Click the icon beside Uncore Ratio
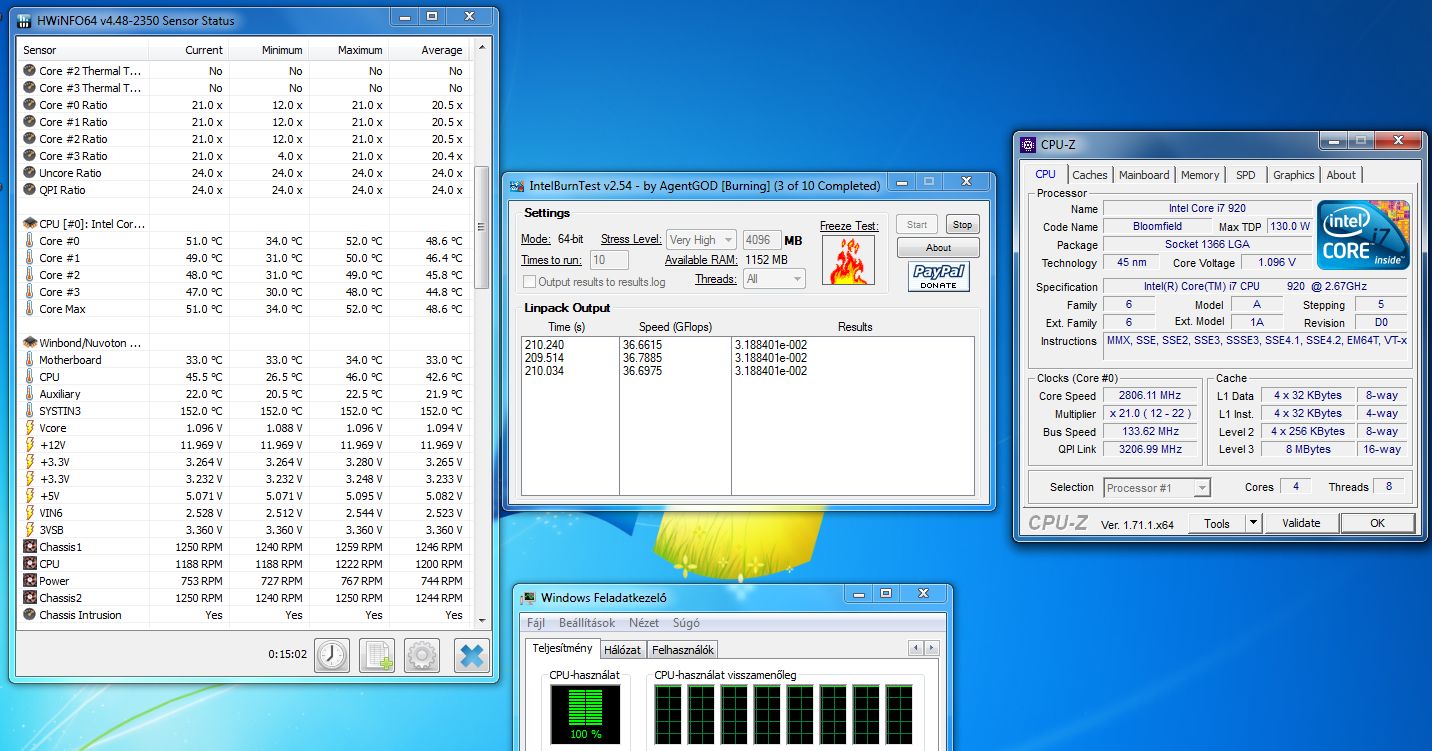 (x=29, y=173)
